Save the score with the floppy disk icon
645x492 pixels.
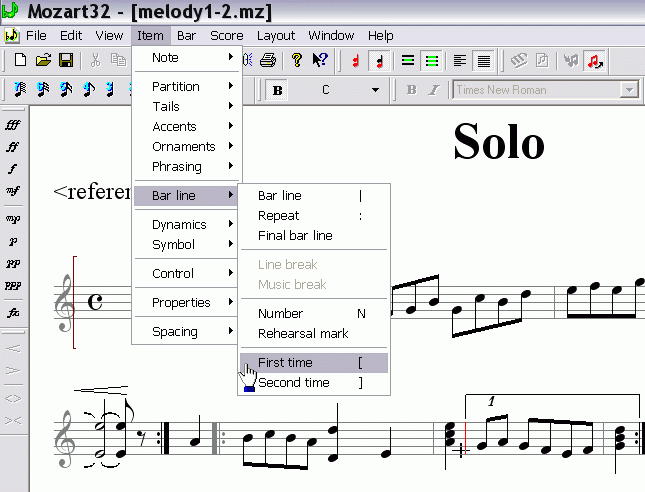(x=66, y=60)
